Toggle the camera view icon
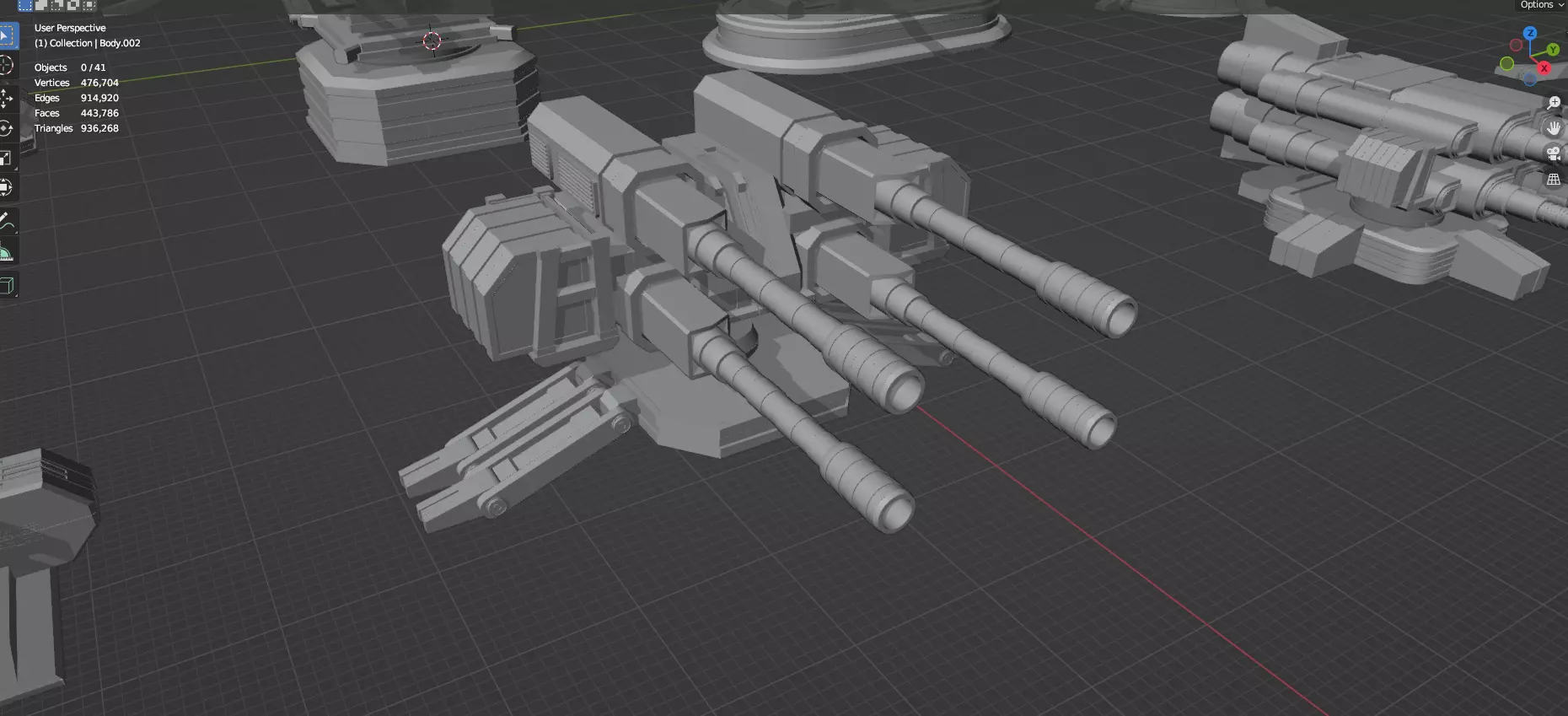Screen dimensions: 1568x716 [x=1554, y=153]
